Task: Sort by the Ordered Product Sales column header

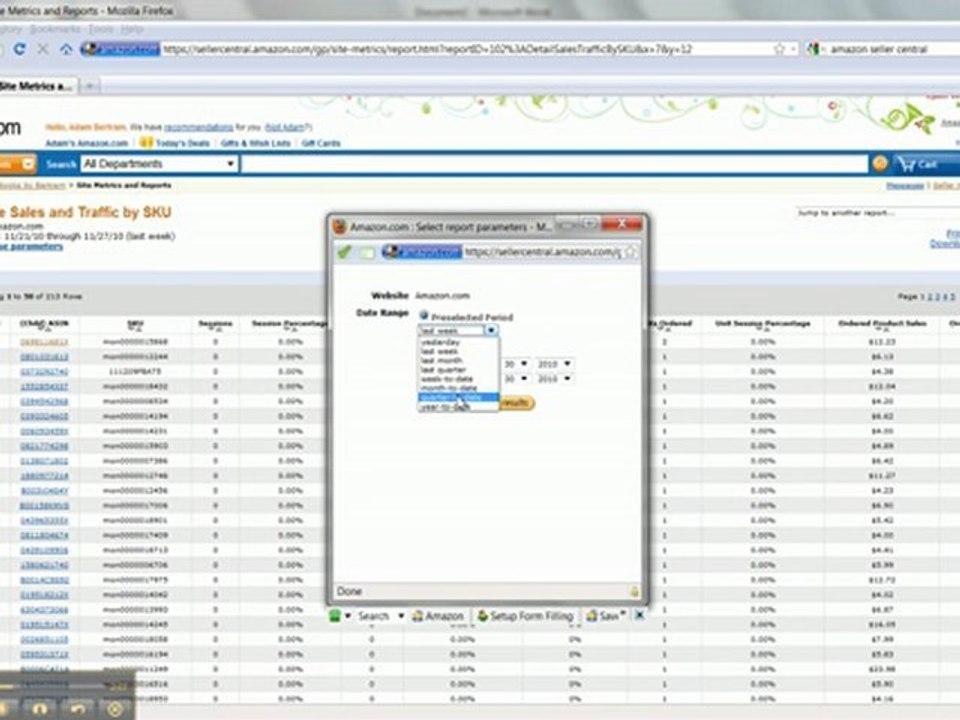Action: coord(882,324)
